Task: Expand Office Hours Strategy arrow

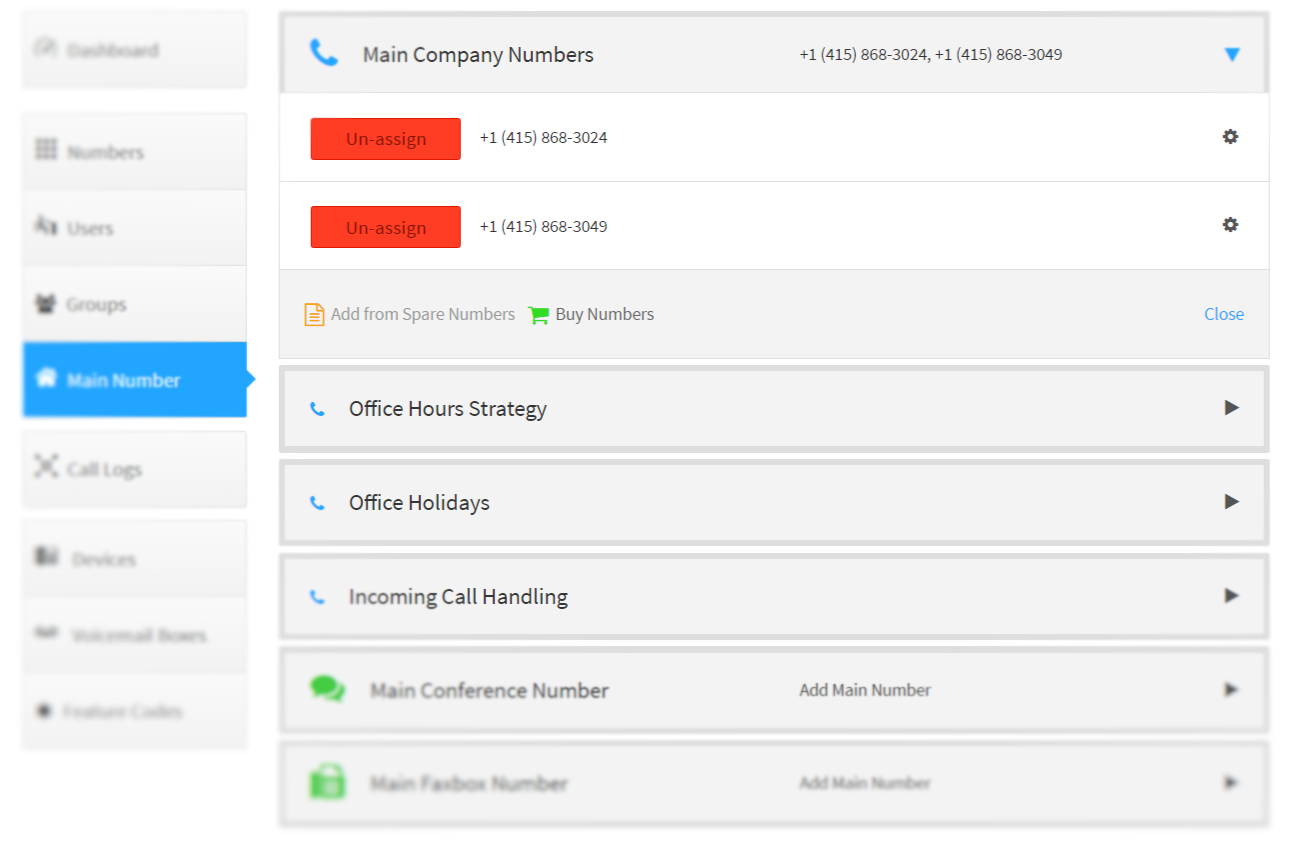Action: pos(1232,408)
